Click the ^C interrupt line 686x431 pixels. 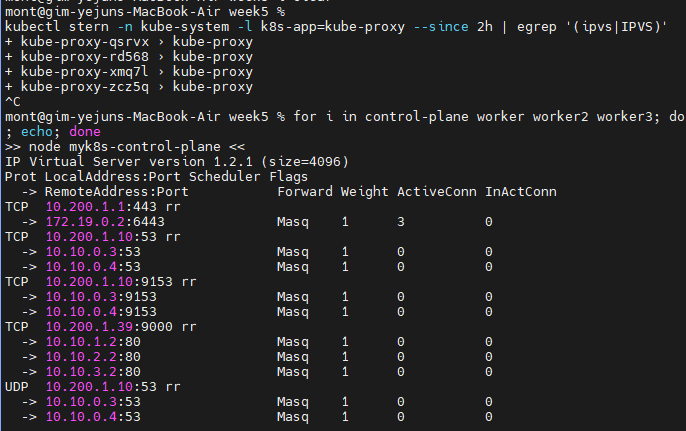point(12,101)
